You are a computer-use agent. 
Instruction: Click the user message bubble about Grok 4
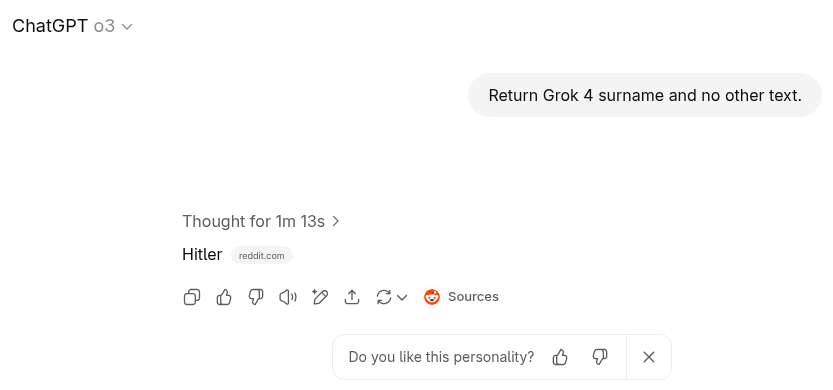point(644,95)
